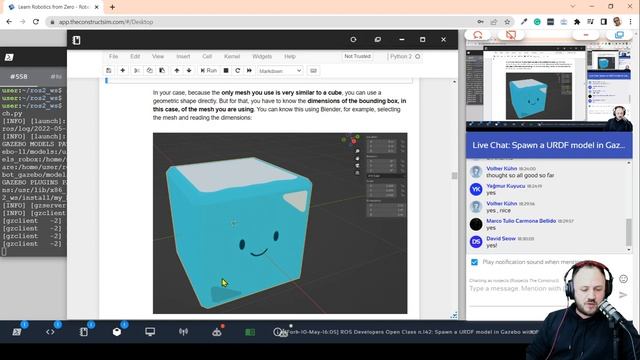Save the notebook with the floppy icon

click(x=109, y=71)
